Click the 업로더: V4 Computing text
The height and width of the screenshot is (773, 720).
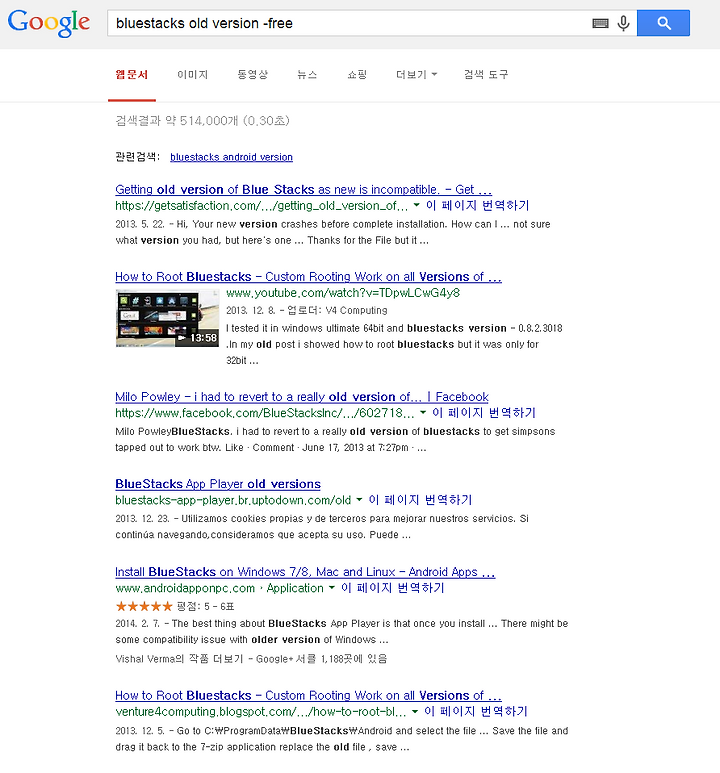point(337,311)
